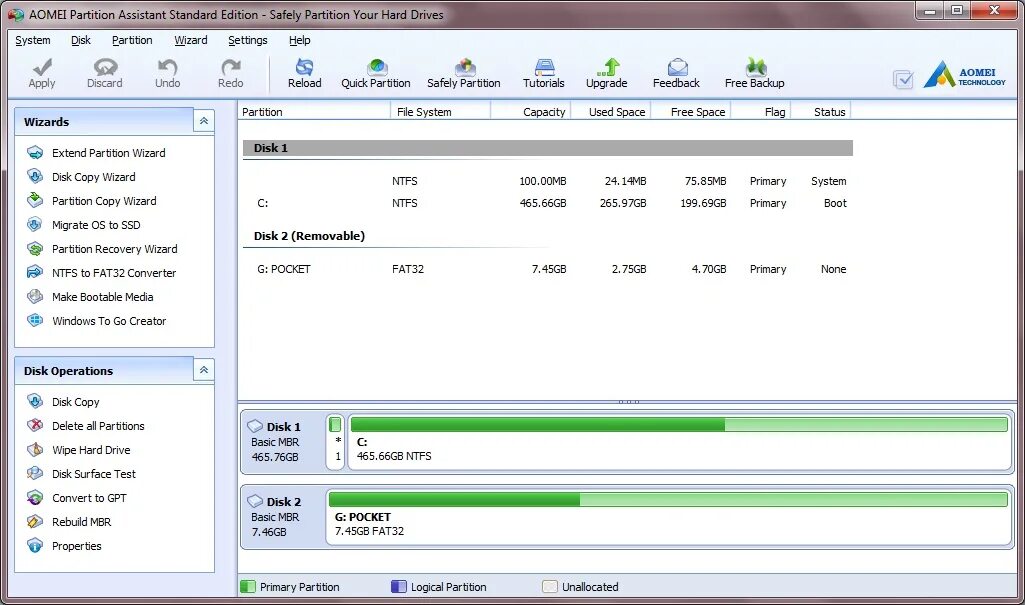Collapse the Disk Operations panel
The image size is (1025, 605).
point(204,370)
